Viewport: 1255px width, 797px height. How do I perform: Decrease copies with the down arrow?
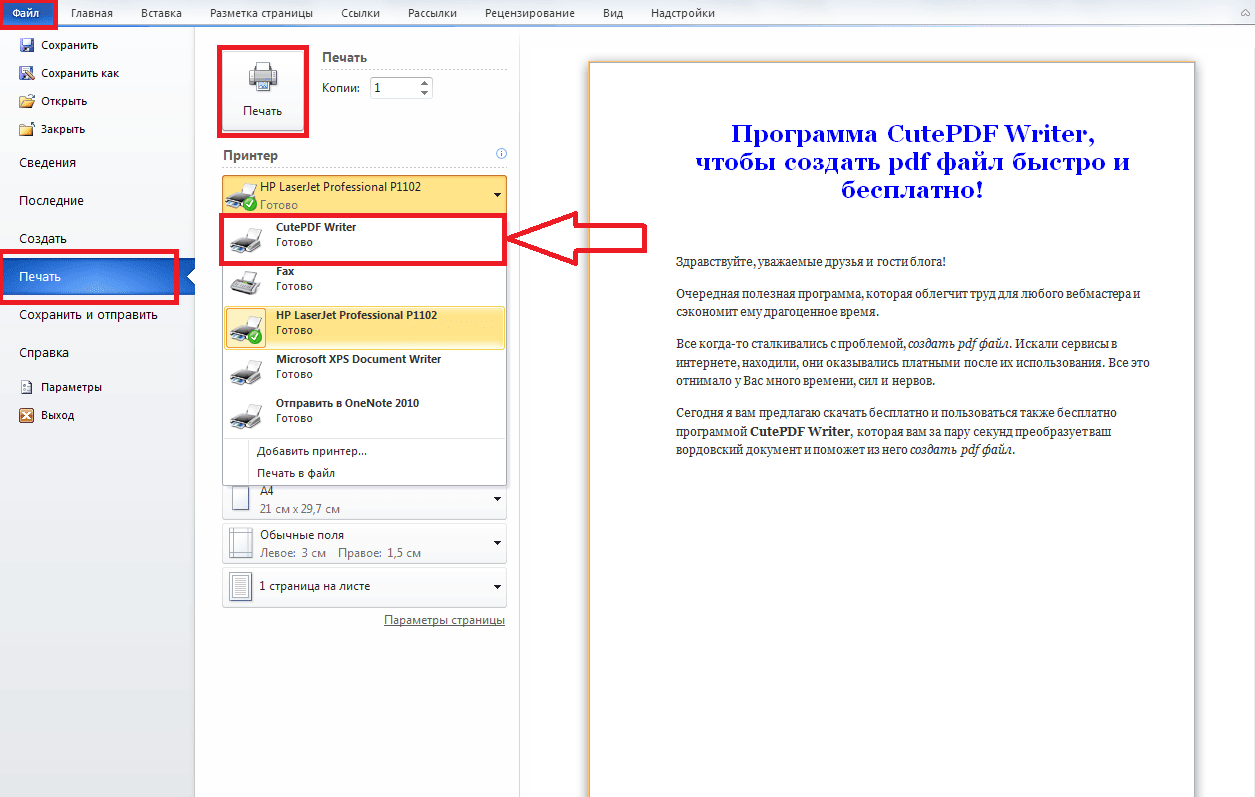click(425, 93)
